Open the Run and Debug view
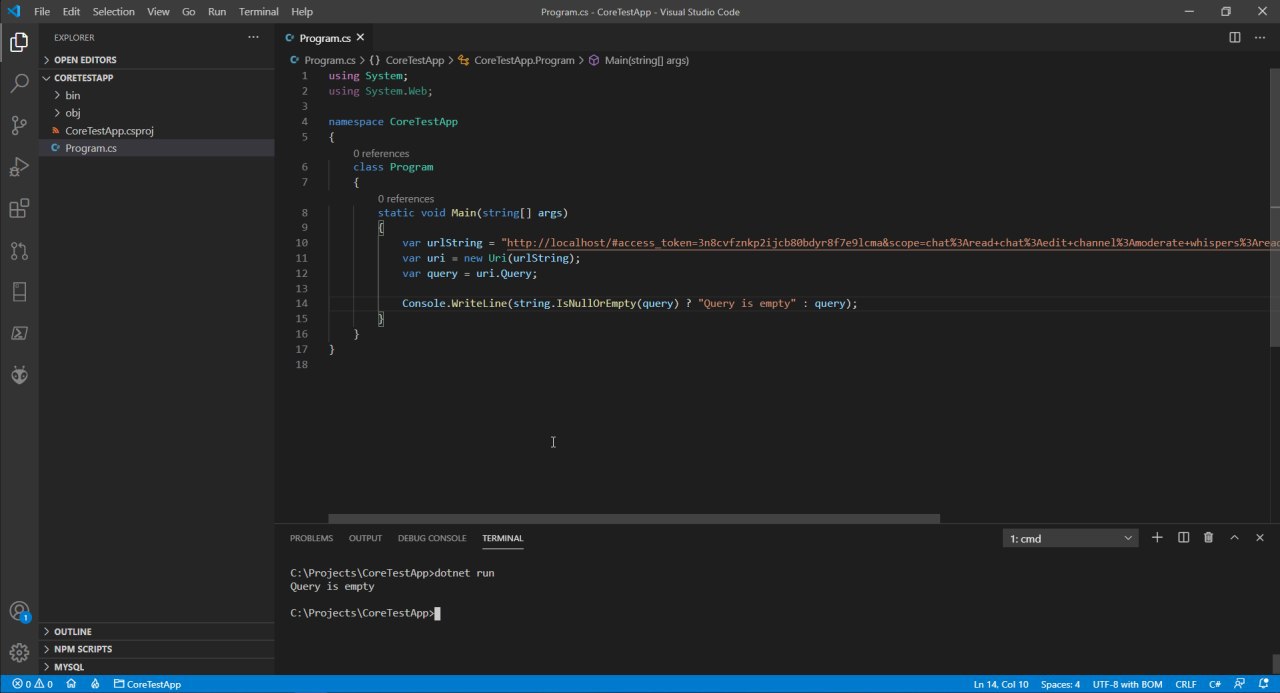 (19, 167)
